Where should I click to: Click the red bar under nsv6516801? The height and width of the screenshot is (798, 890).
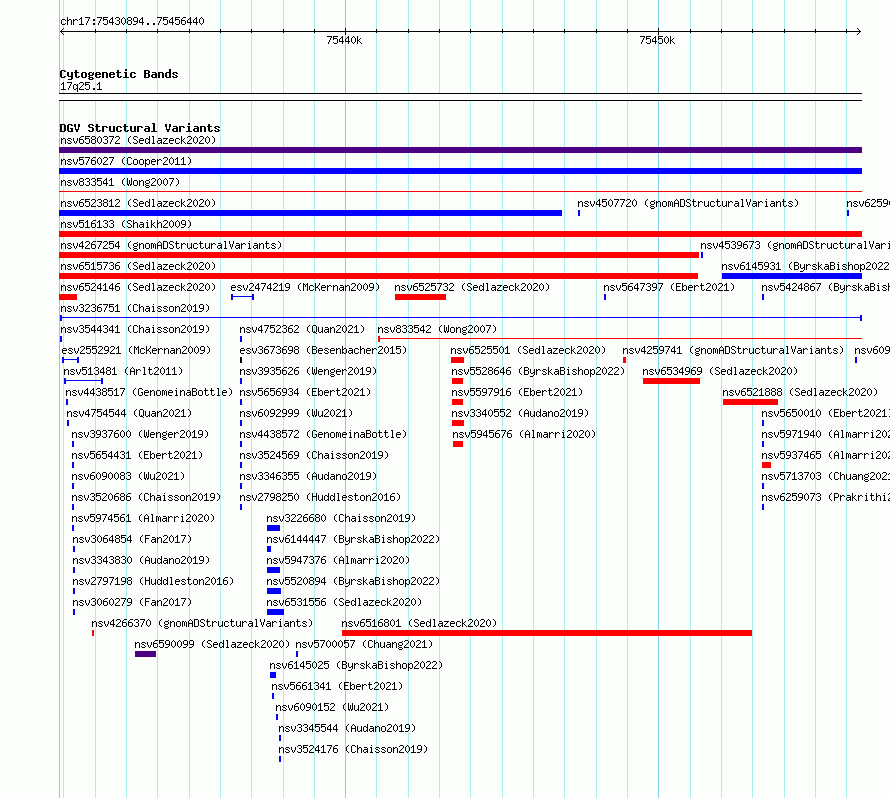pos(547,633)
